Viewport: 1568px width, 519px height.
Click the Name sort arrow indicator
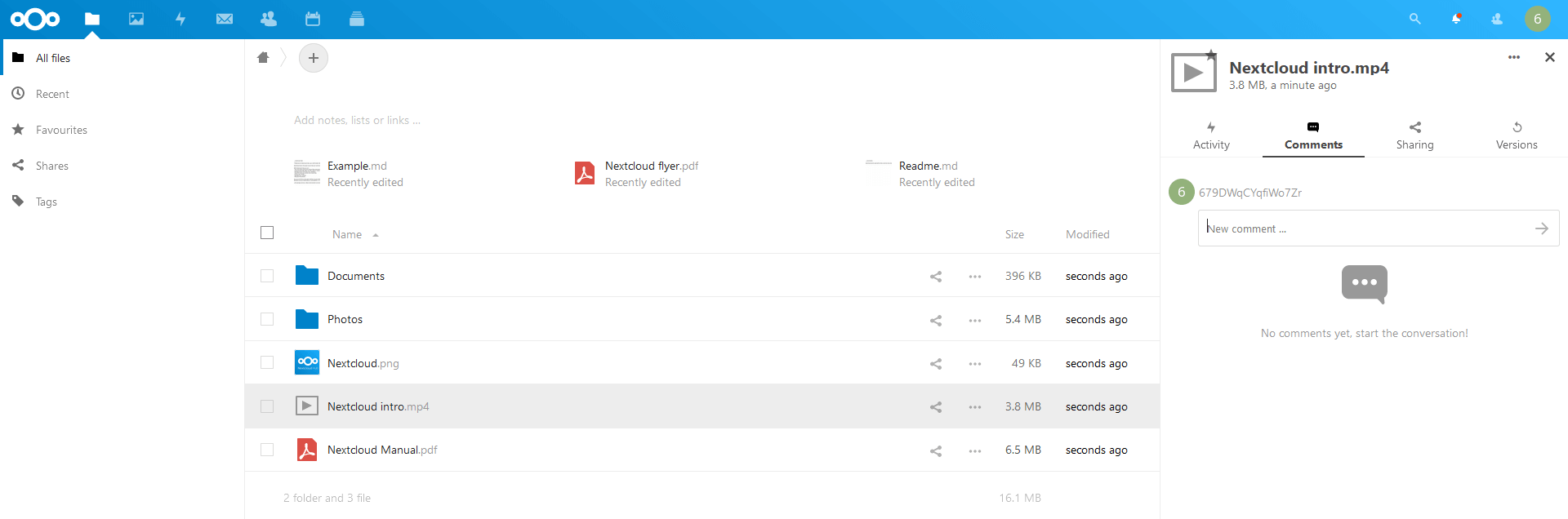click(x=376, y=235)
